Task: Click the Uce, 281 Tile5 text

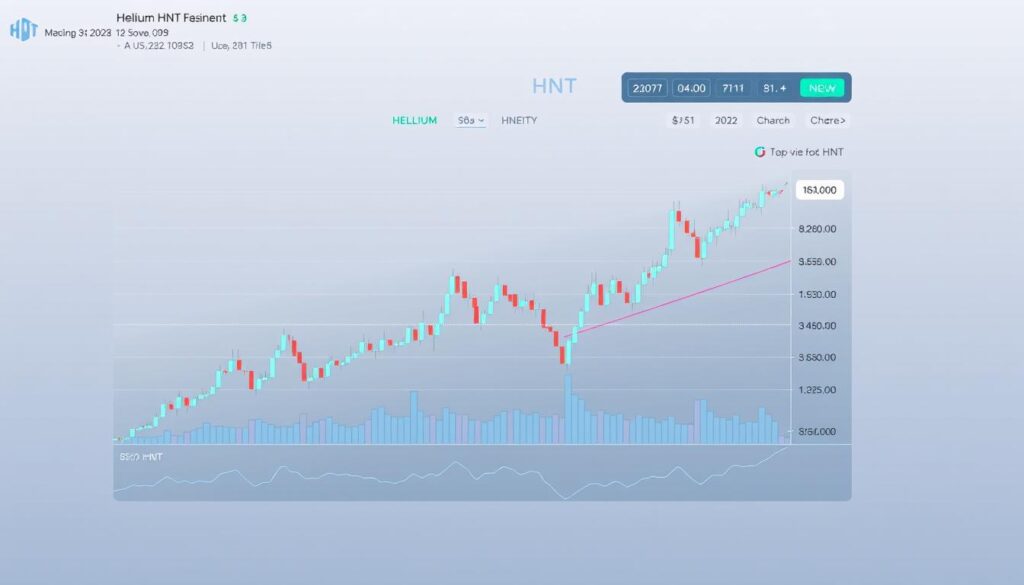Action: (x=241, y=46)
